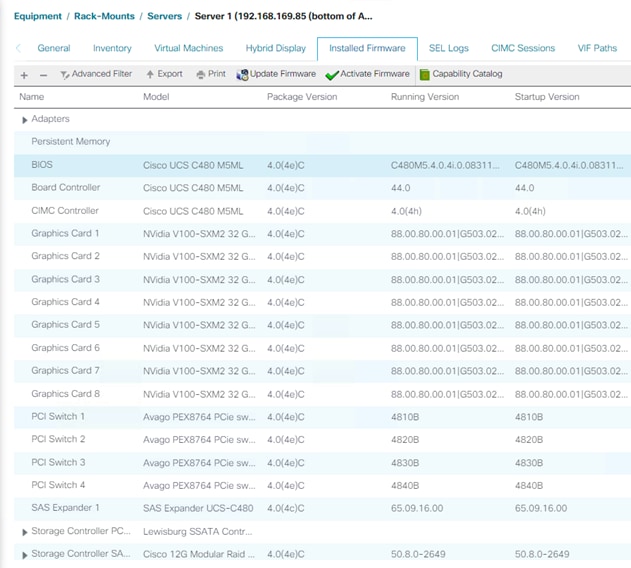Screen dimensions: 631x568
Task: Switch to the General tab
Action: 54,48
